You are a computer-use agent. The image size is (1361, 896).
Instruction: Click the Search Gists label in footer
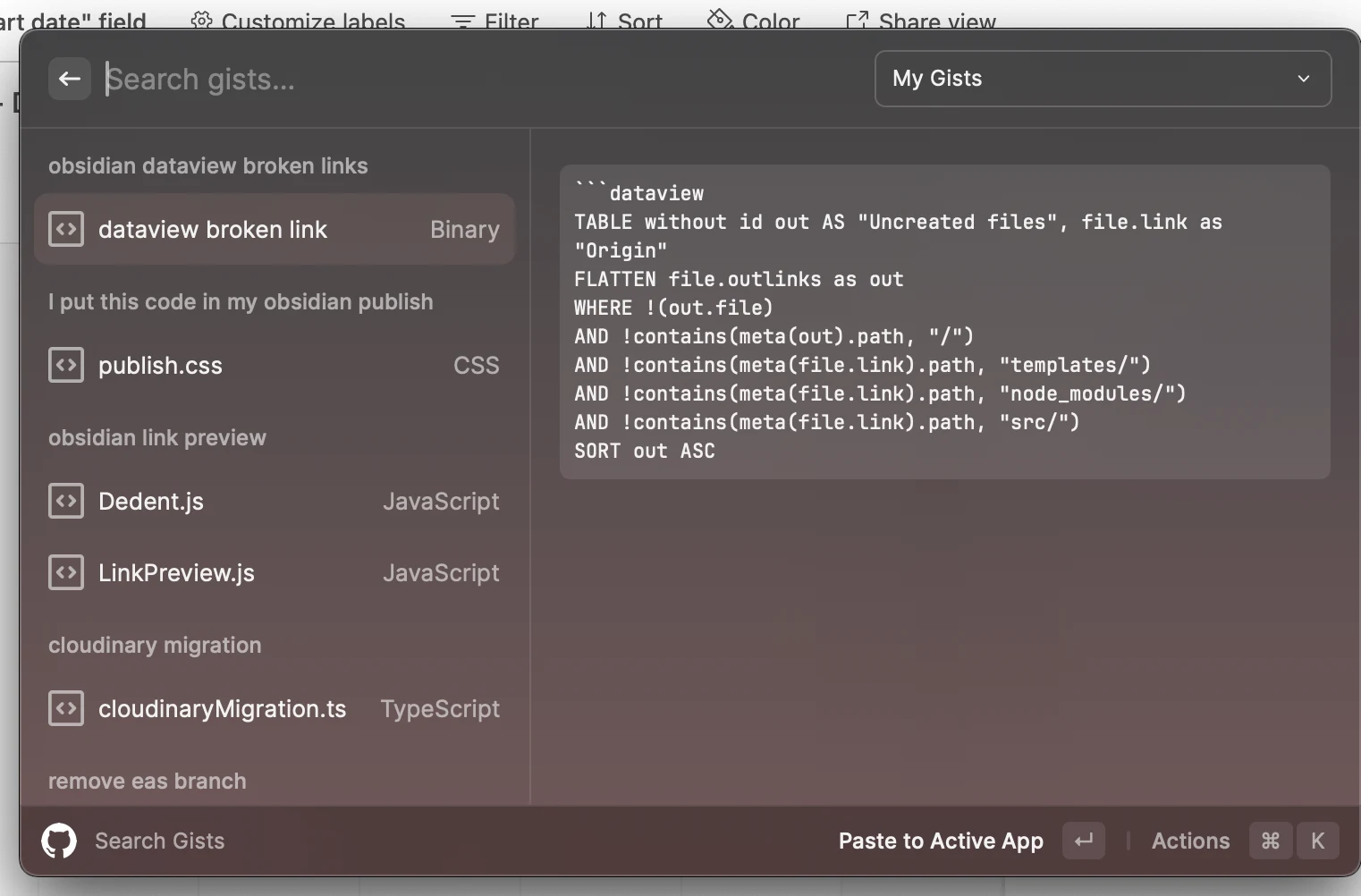160,841
